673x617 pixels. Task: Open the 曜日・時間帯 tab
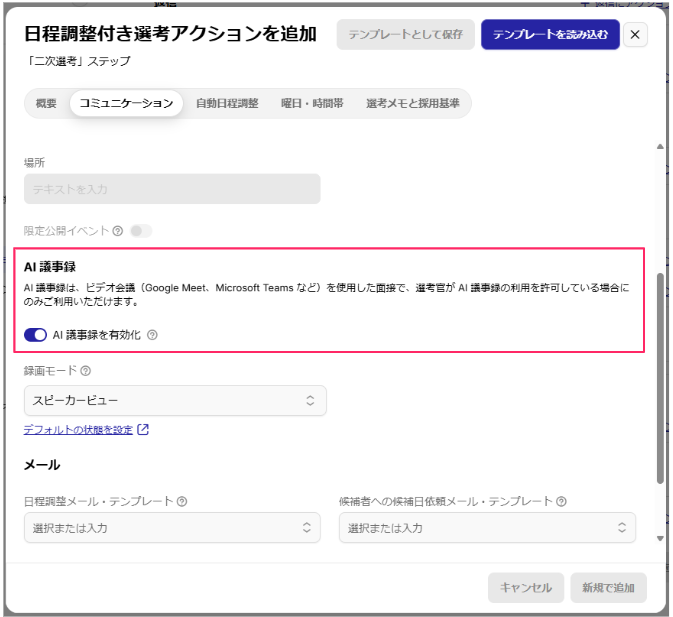(312, 103)
